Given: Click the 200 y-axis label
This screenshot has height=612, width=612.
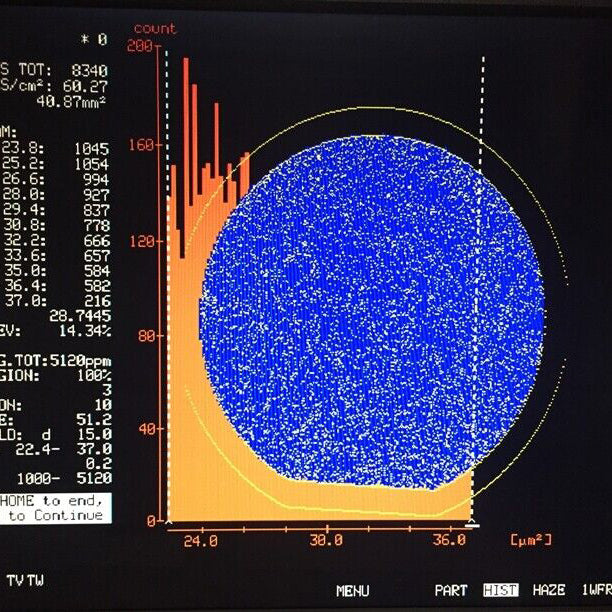Looking at the screenshot, I should 140,46.
